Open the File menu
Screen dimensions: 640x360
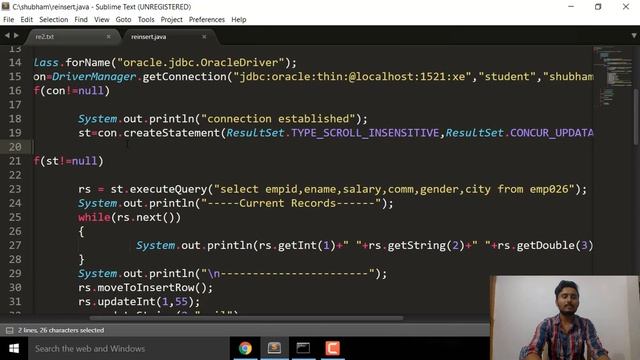(9, 20)
